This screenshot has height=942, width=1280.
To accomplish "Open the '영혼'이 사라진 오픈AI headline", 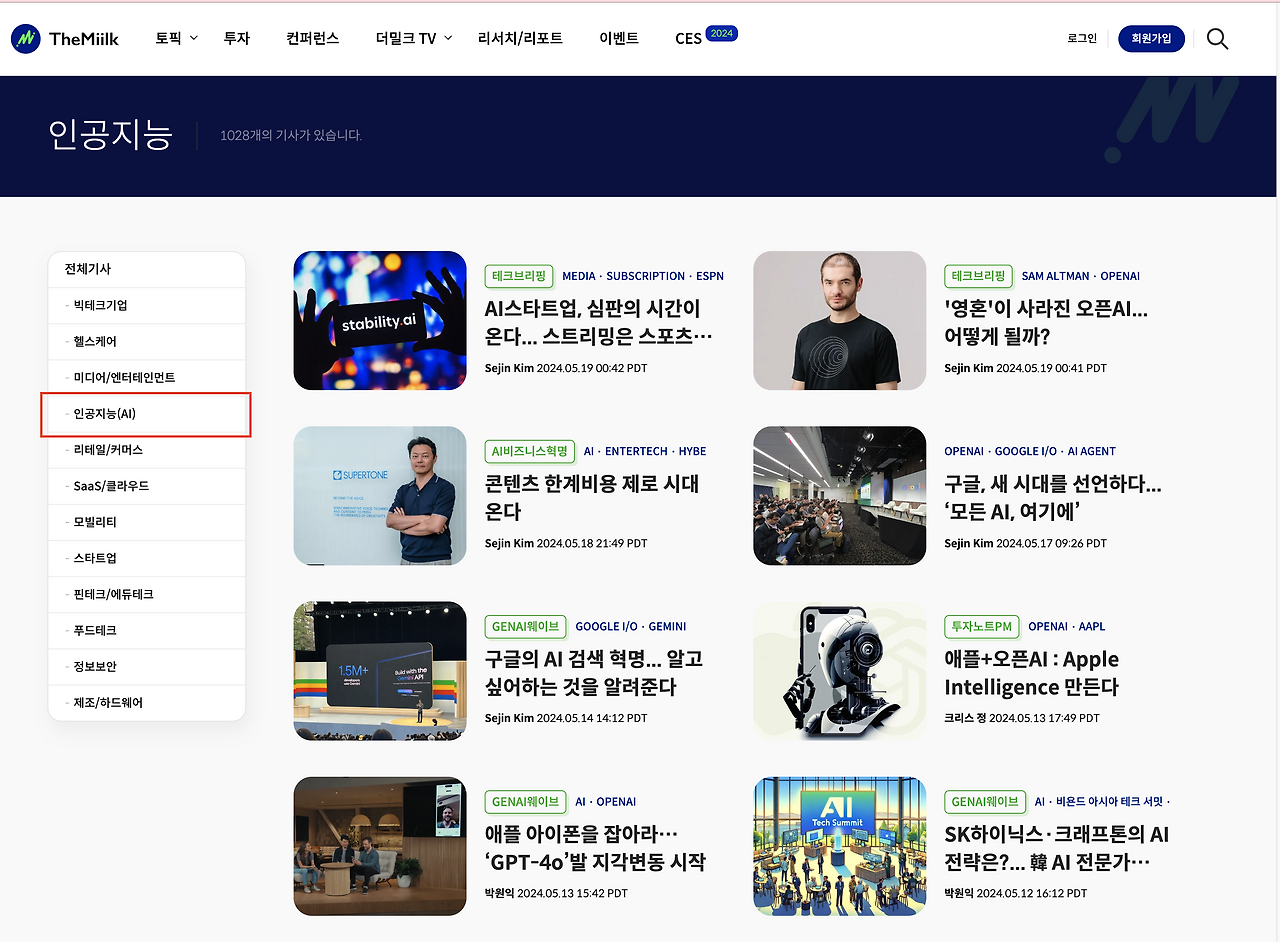I will 1046,322.
